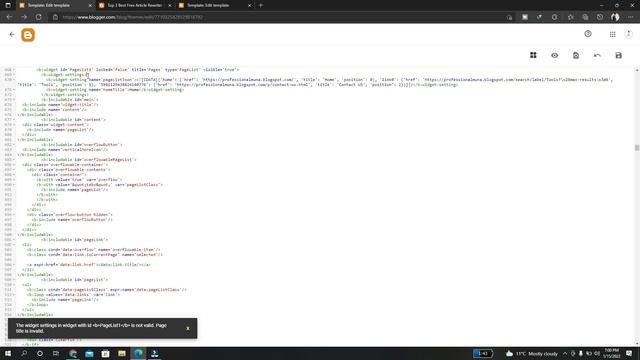Click the code editor vertical scrollbar thumb

tap(637, 148)
